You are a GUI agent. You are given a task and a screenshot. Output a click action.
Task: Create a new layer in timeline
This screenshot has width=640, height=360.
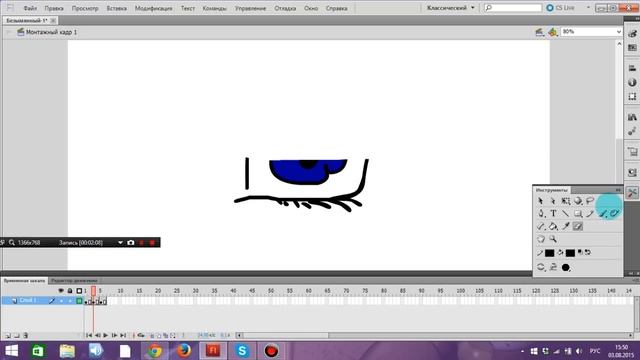[8, 336]
